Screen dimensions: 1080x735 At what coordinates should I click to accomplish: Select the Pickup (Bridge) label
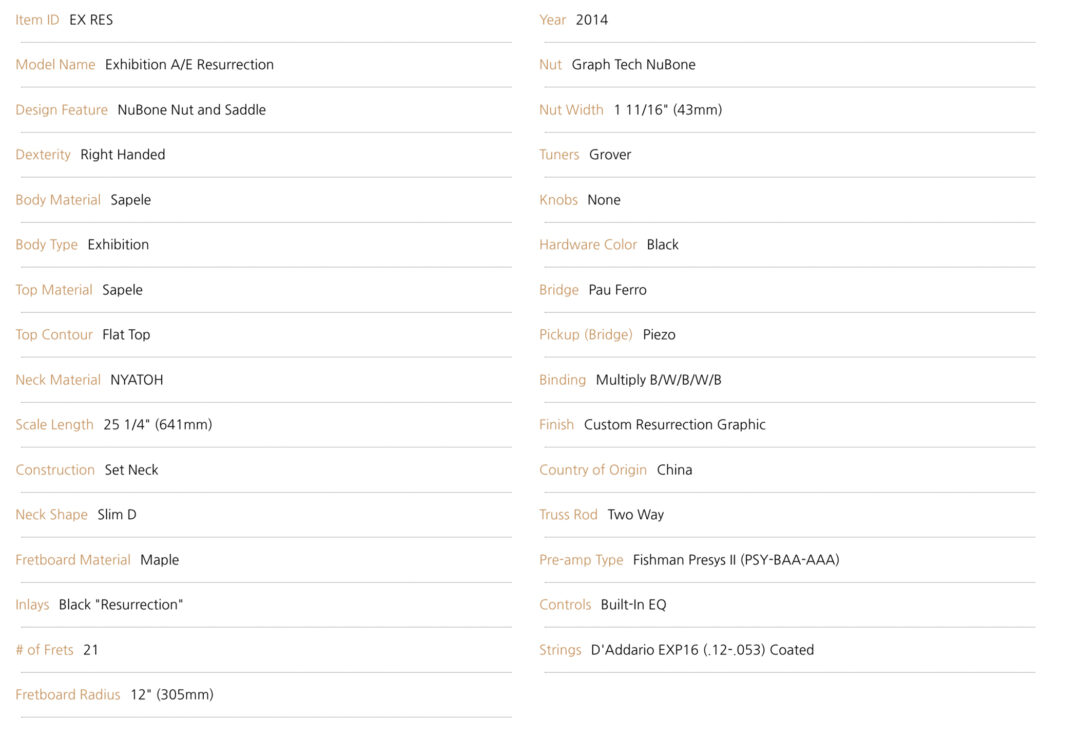585,335
